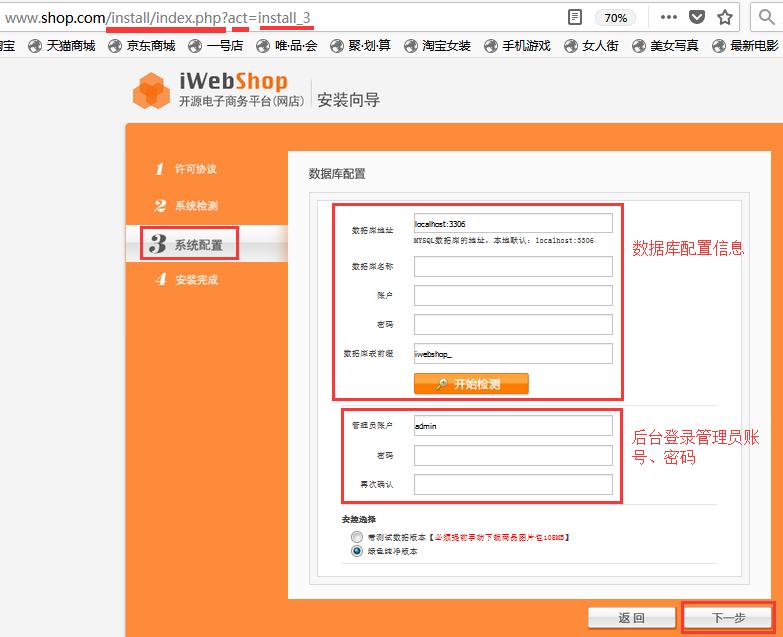Open 最新电影 bookmark

coord(745,46)
